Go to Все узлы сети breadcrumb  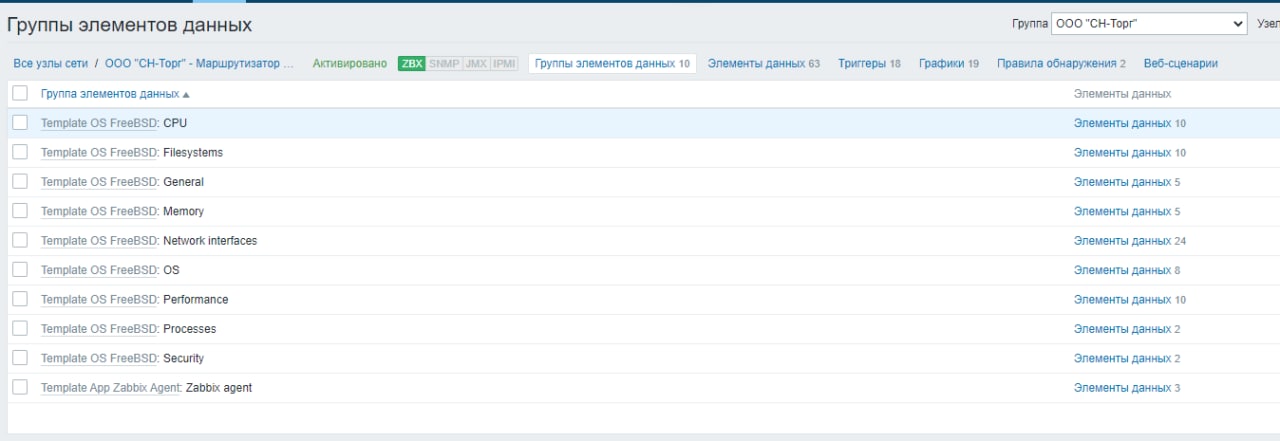pyautogui.click(x=51, y=63)
